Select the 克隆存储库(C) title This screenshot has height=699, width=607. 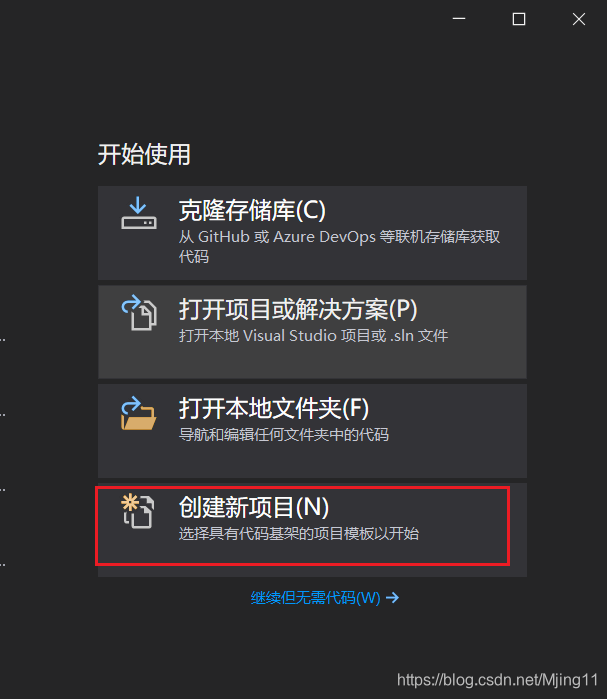point(252,210)
